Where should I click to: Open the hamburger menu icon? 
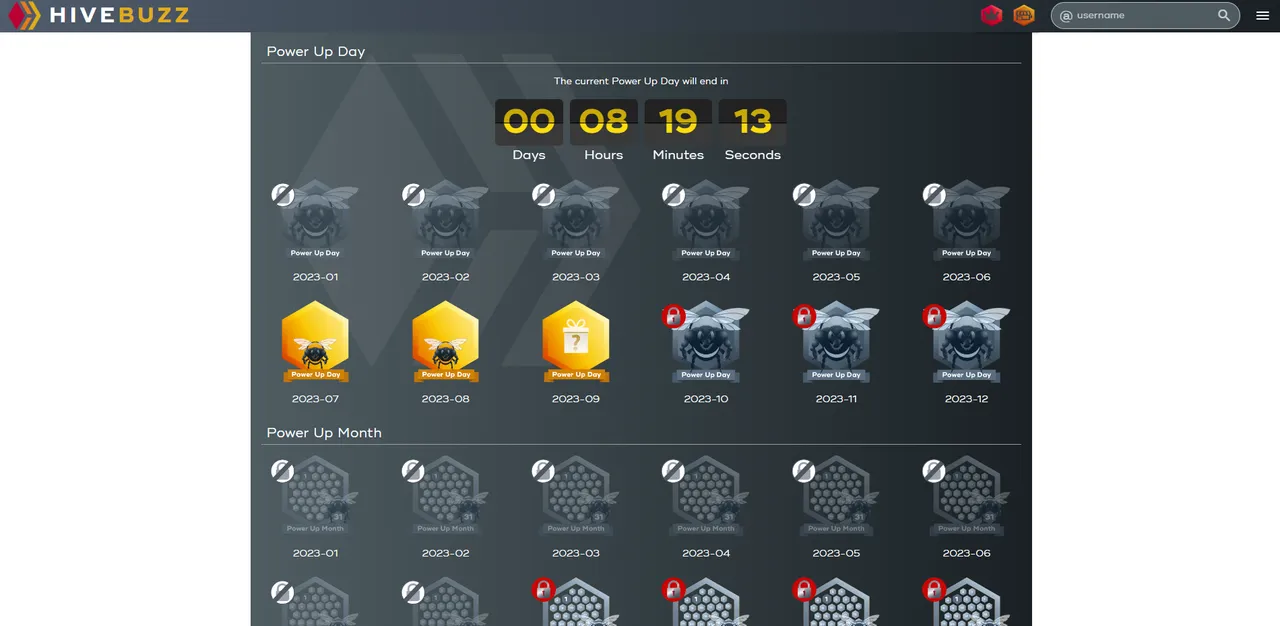click(x=1262, y=15)
